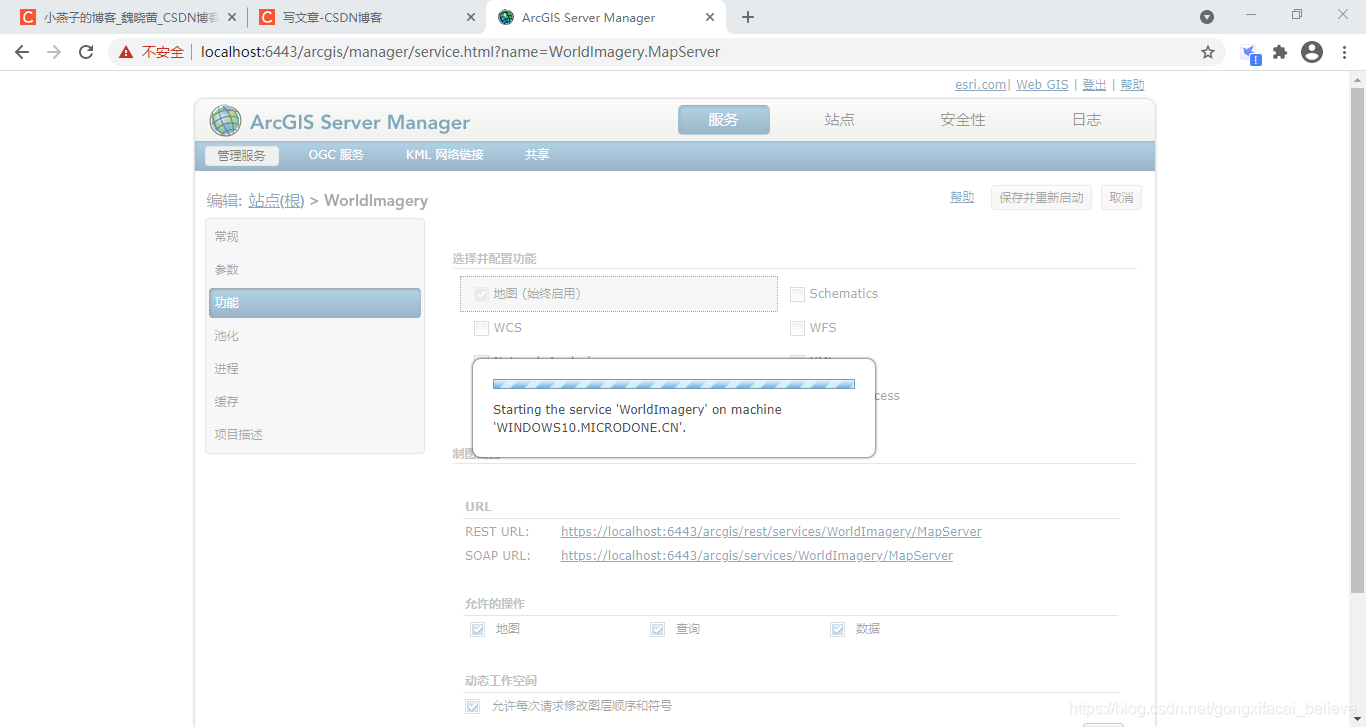
Task: Open the SOAP URL MapServer link
Action: point(757,556)
